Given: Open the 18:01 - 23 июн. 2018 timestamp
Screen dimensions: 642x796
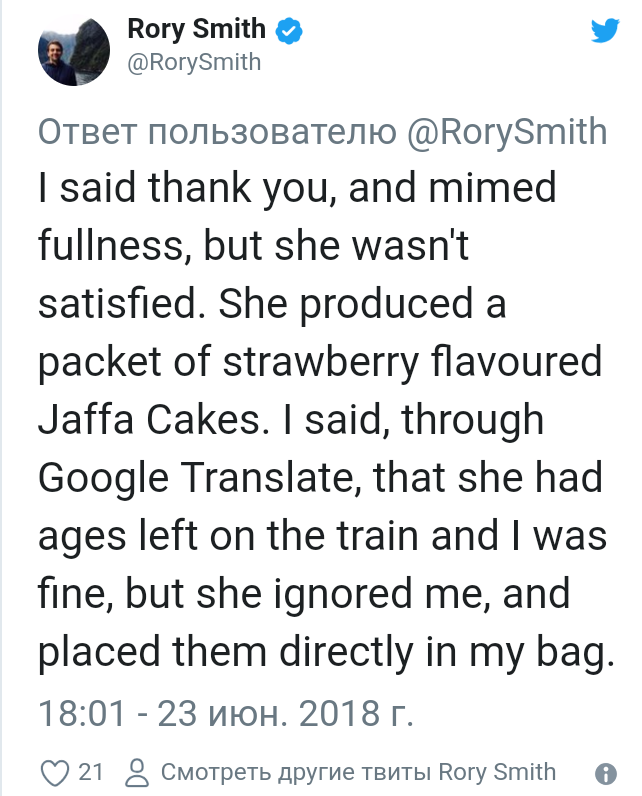Looking at the screenshot, I should point(225,715).
